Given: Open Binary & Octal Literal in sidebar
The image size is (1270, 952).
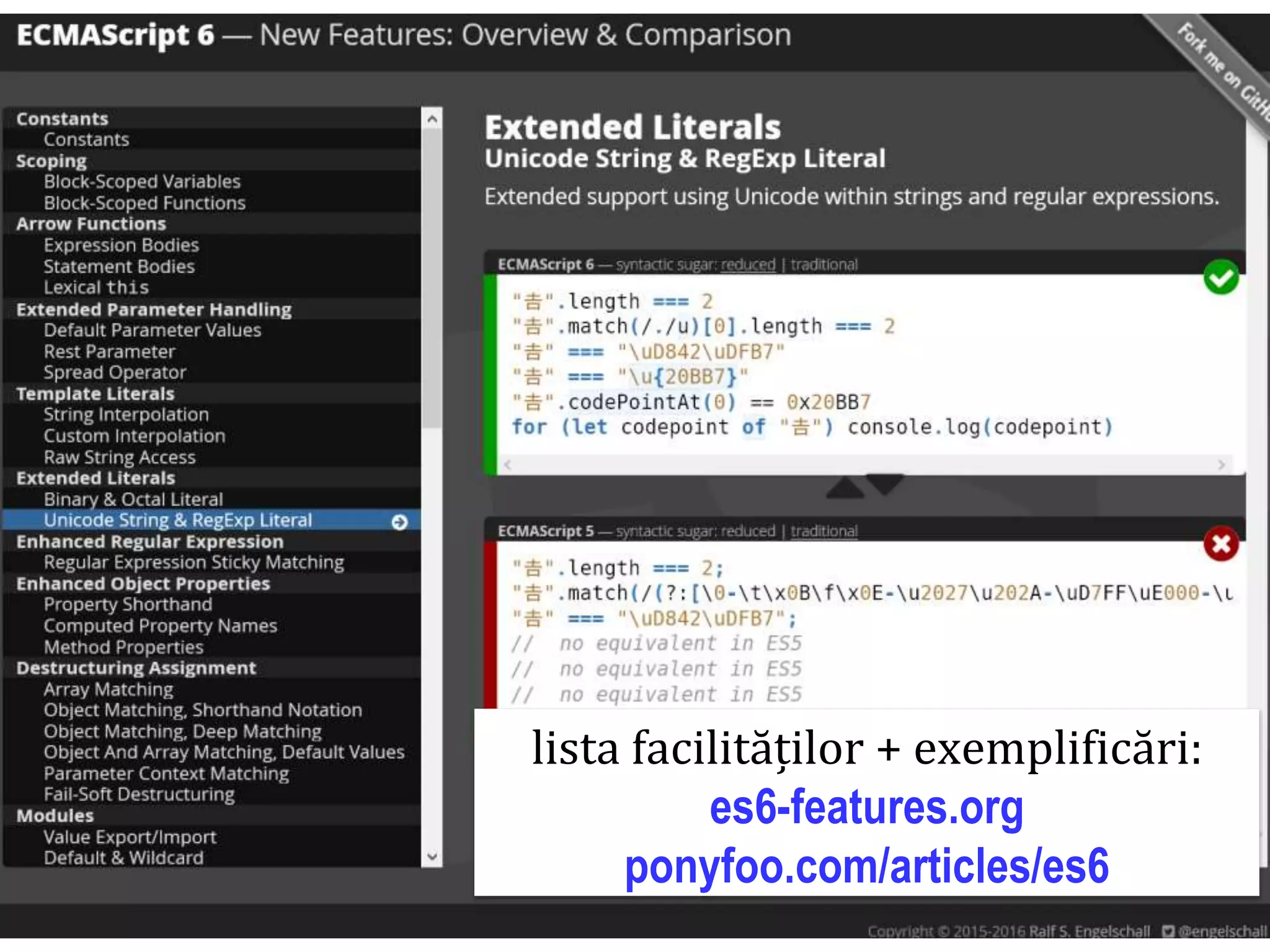Looking at the screenshot, I should pyautogui.click(x=133, y=500).
